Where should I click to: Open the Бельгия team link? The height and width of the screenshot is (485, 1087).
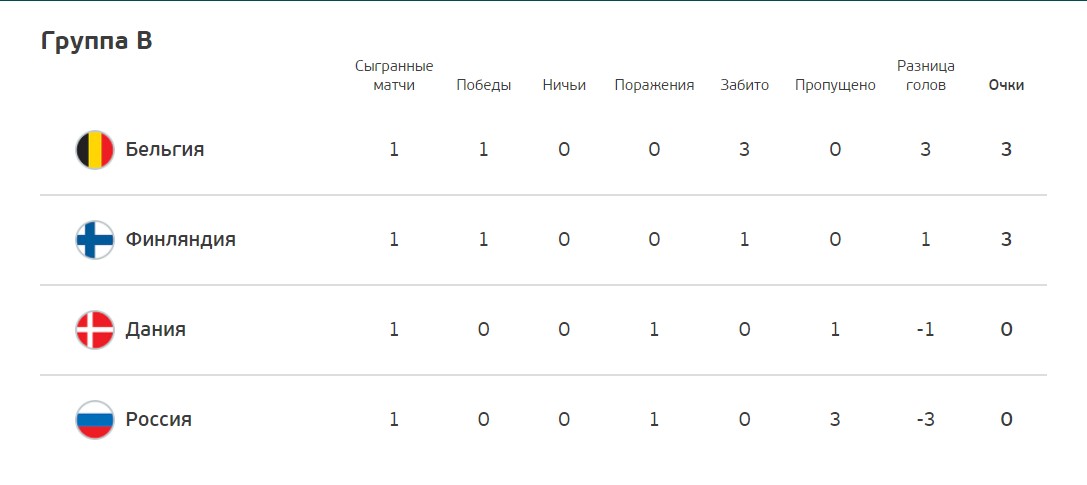165,150
